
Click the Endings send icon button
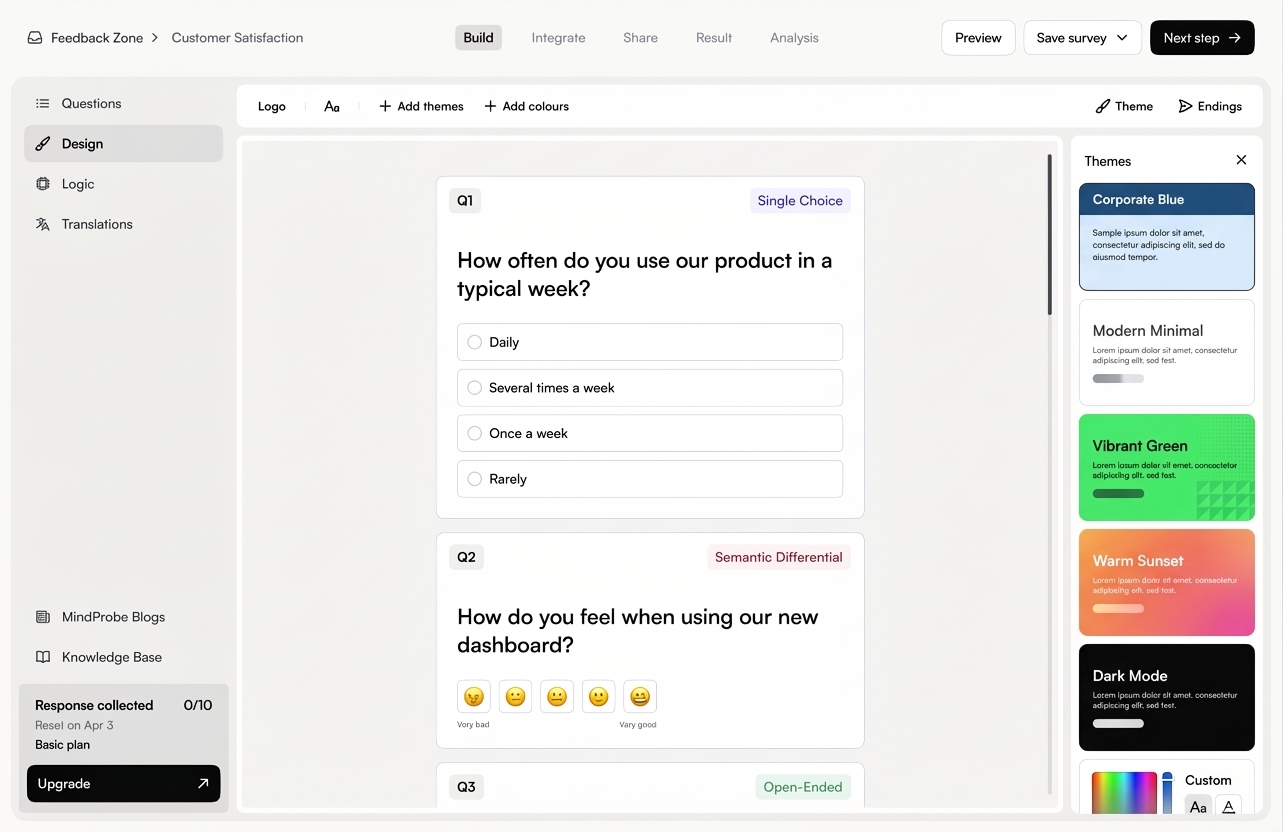(x=1209, y=106)
